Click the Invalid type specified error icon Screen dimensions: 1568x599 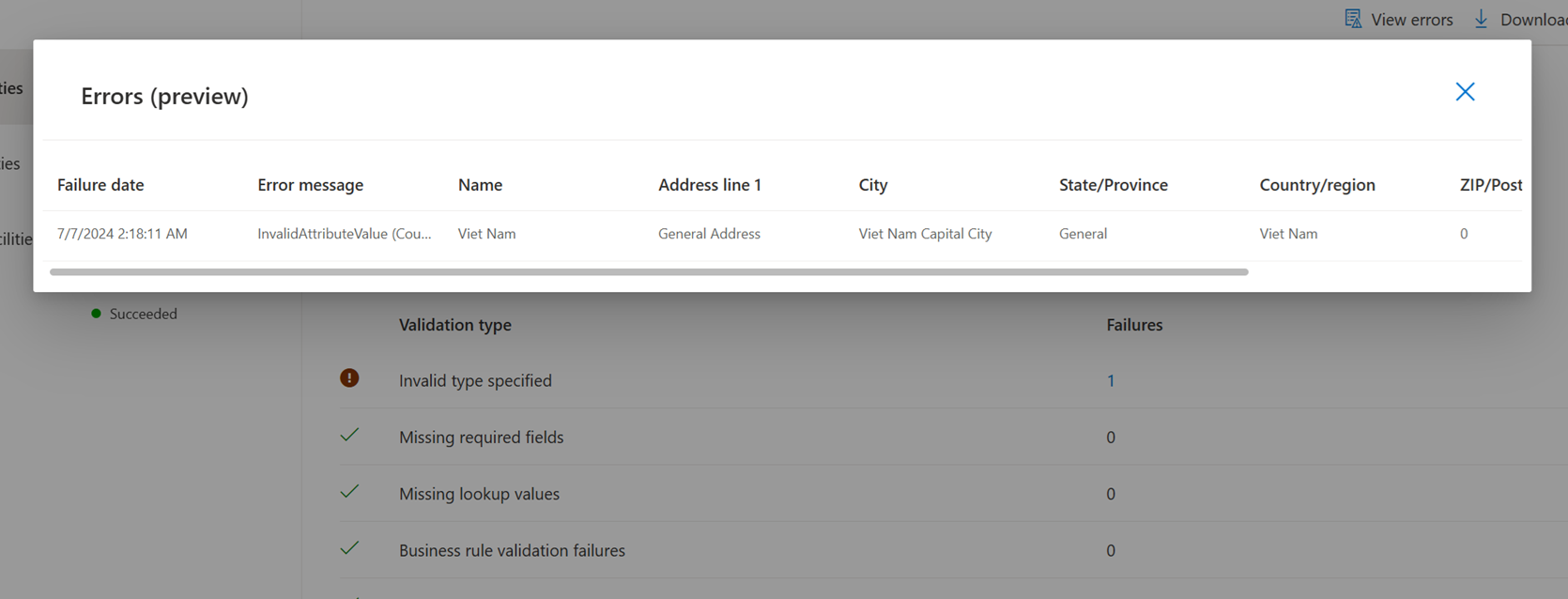(349, 378)
